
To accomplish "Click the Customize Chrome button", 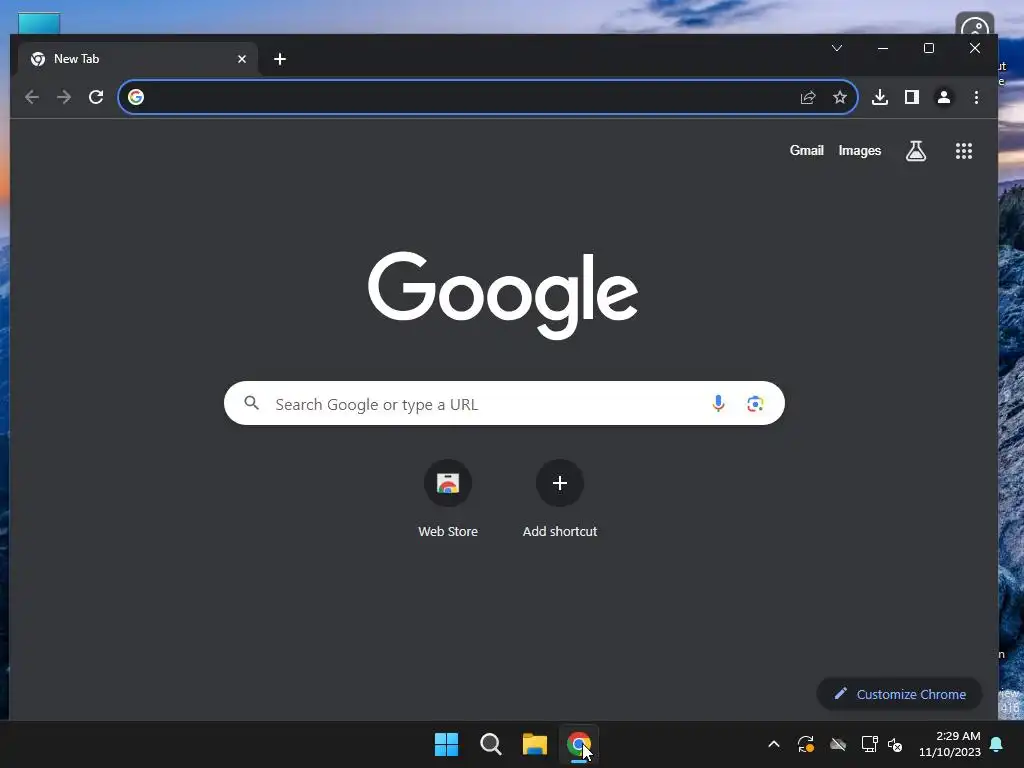I will (899, 694).
